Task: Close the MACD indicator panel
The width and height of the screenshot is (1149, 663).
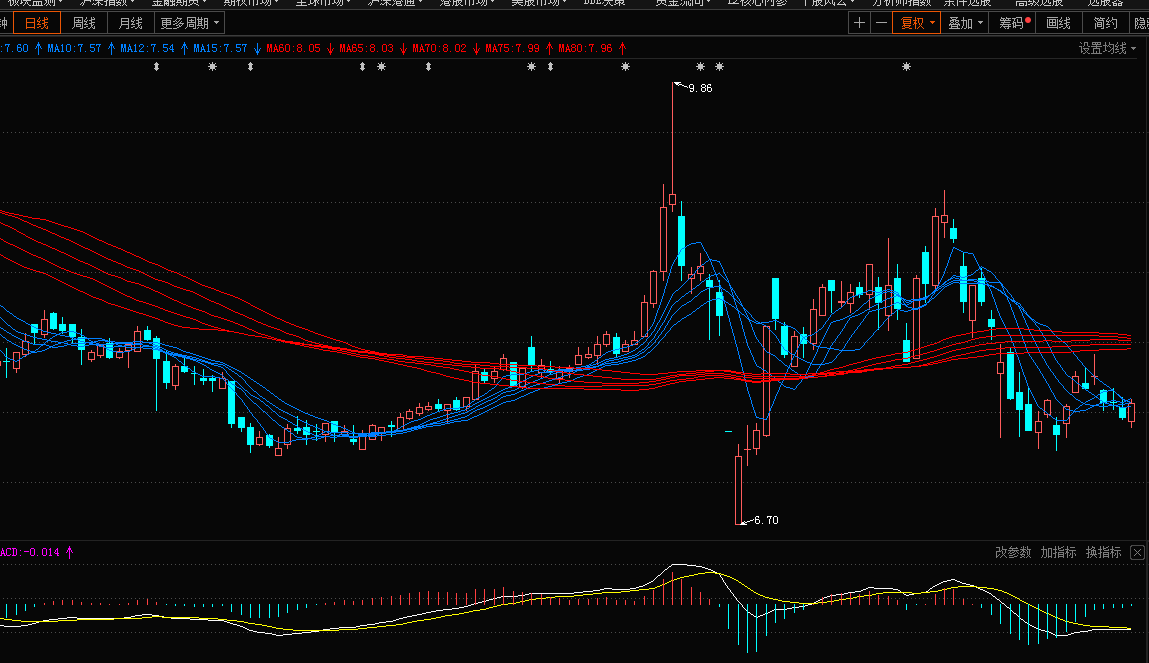Action: point(1137,552)
